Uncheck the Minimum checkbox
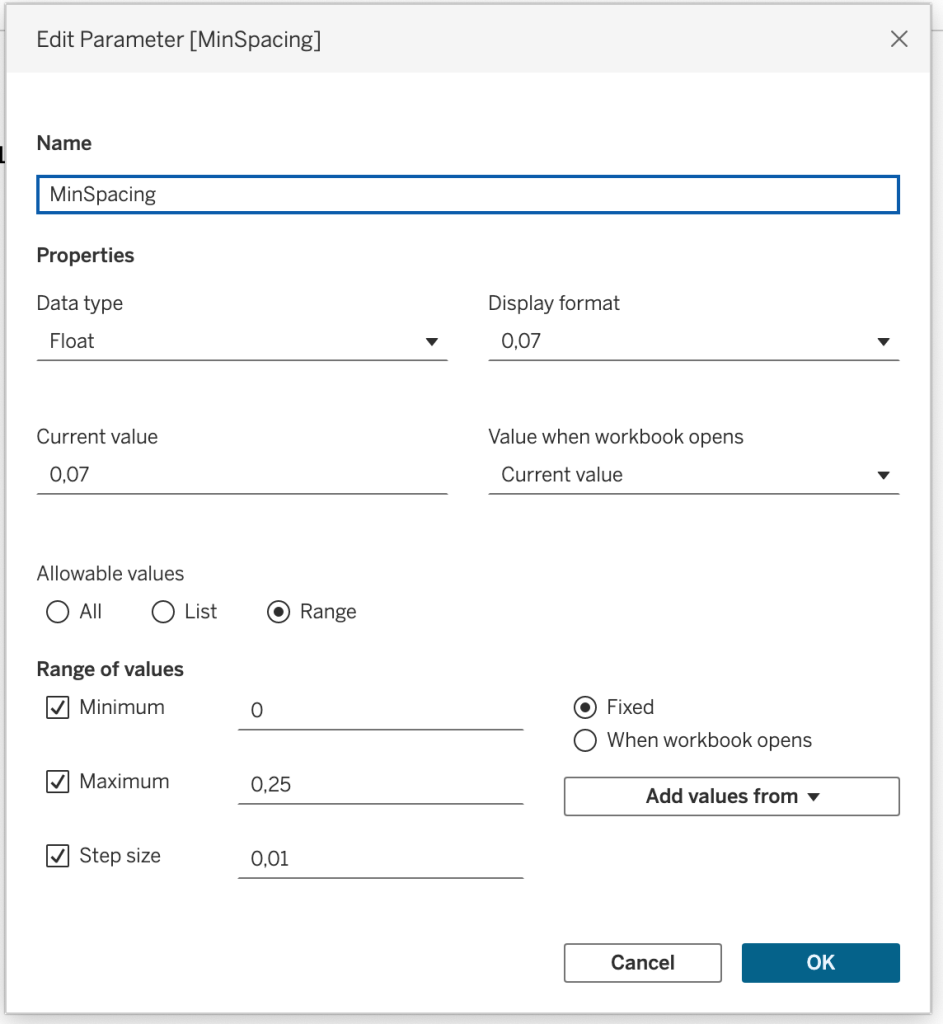 pyautogui.click(x=58, y=708)
